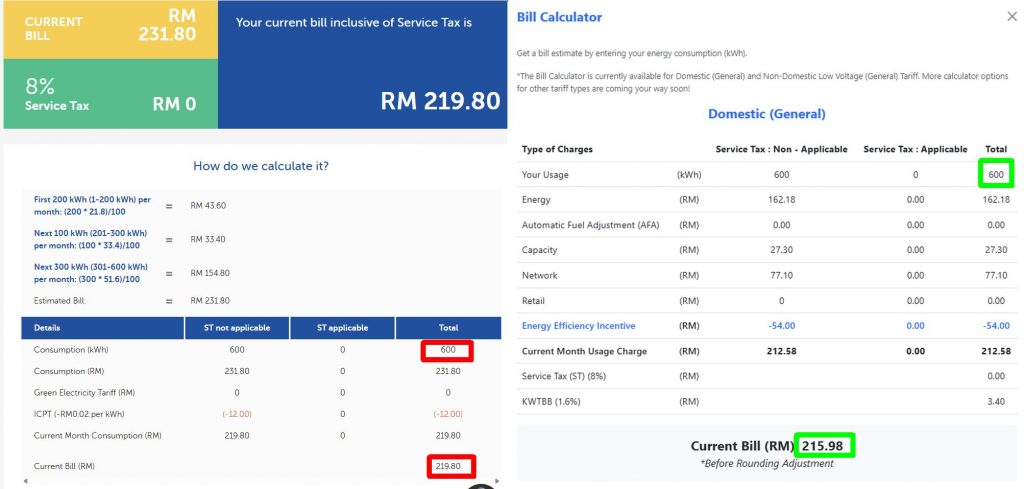Image resolution: width=1024 pixels, height=489 pixels.
Task: Click the green 8% Service Tax tile
Action: coord(110,94)
